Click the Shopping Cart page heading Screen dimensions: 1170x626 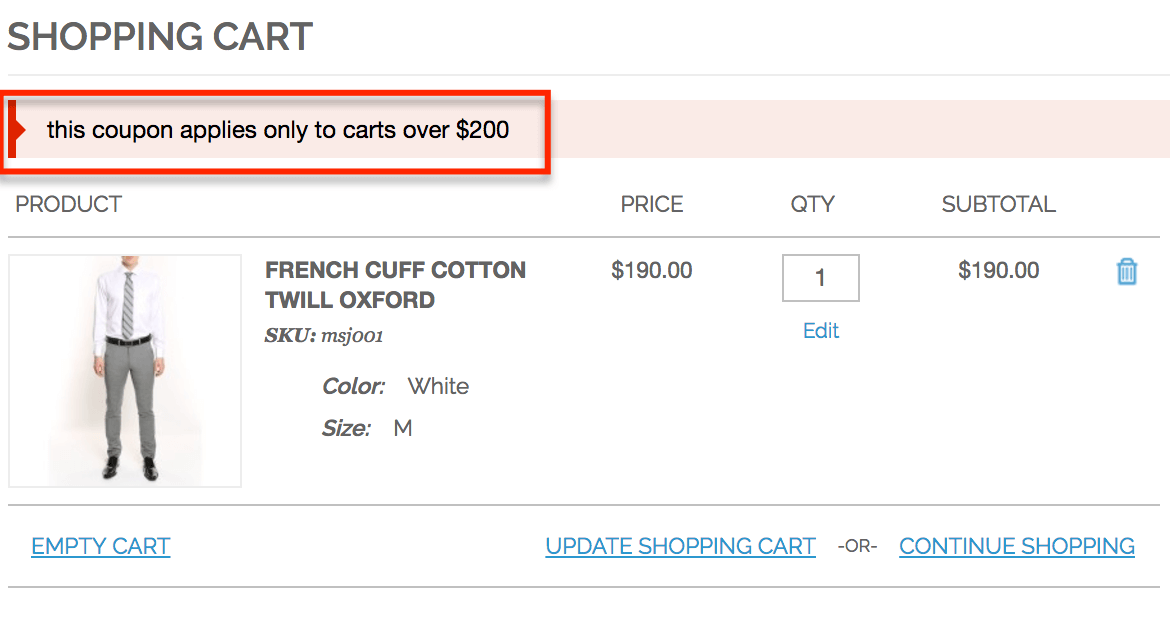(160, 37)
